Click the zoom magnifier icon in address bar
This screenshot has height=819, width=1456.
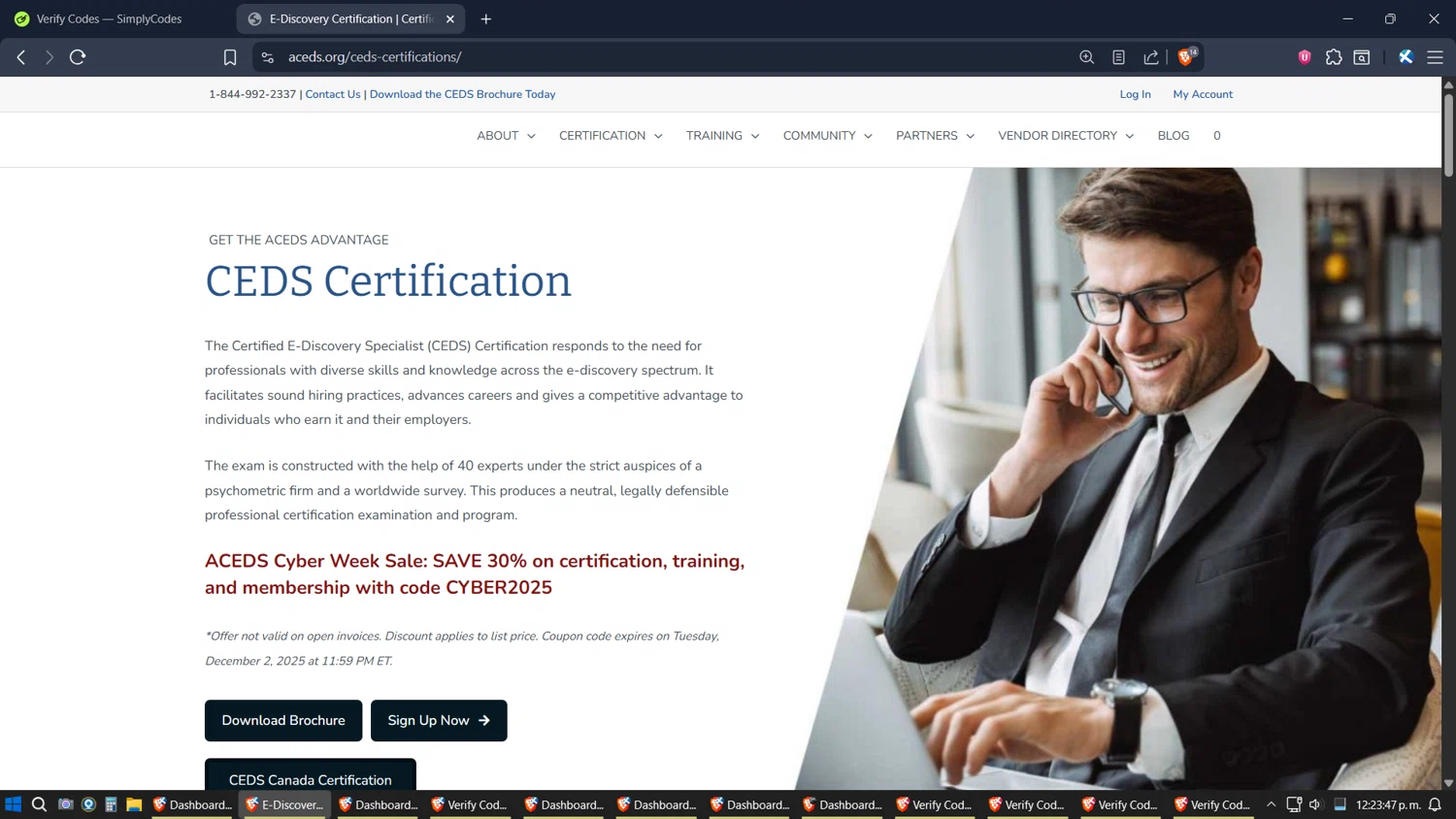(x=1086, y=57)
